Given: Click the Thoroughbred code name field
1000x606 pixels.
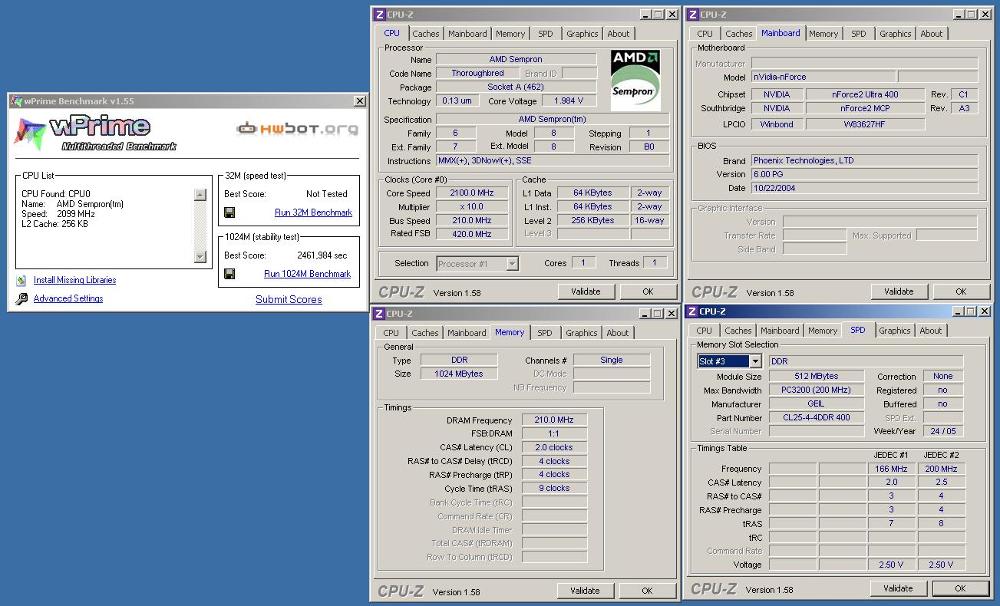Looking at the screenshot, I should tap(478, 73).
